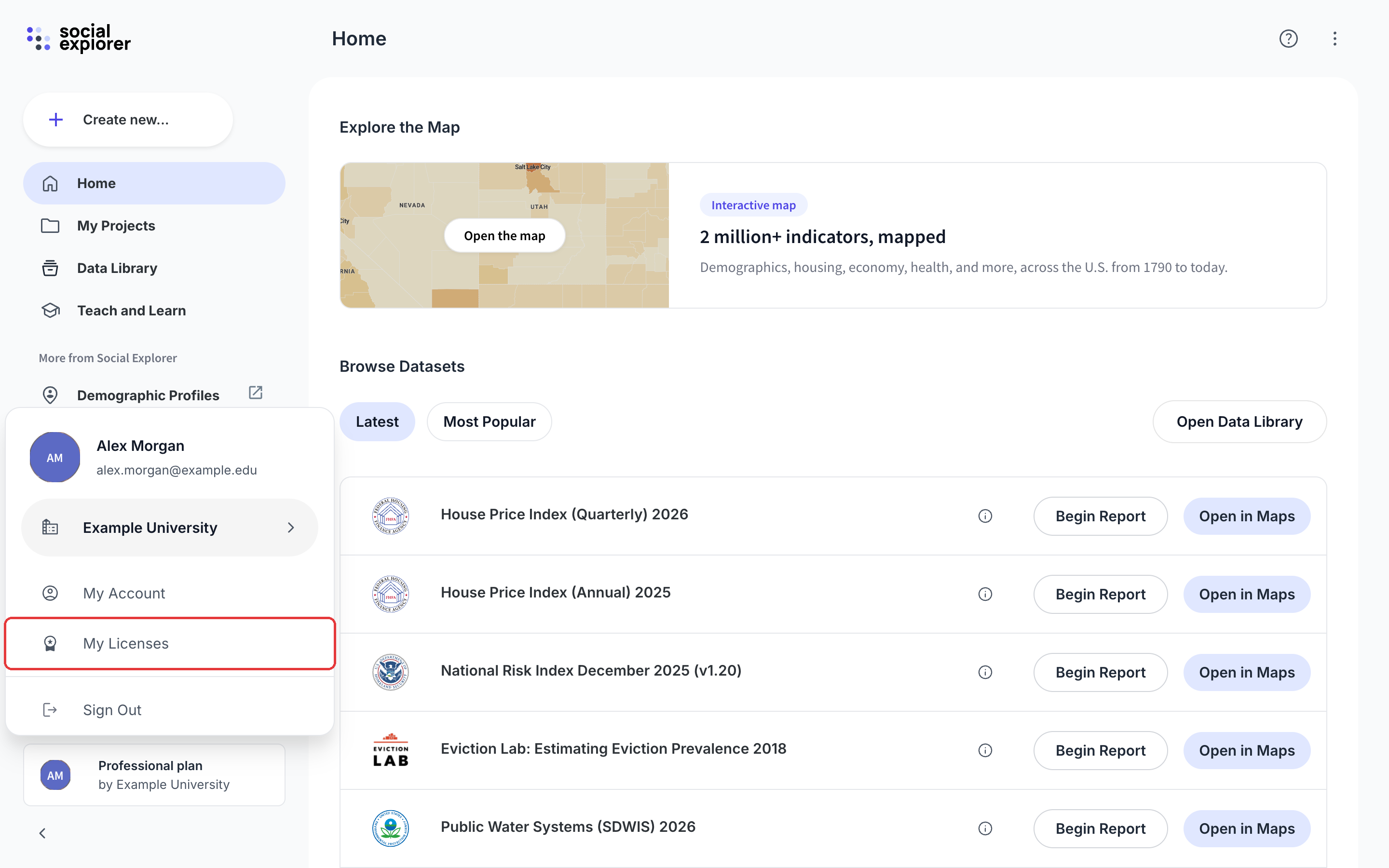The width and height of the screenshot is (1389, 868).
Task: Begin Report for House Price Index (Annual) 2025
Action: click(1100, 594)
